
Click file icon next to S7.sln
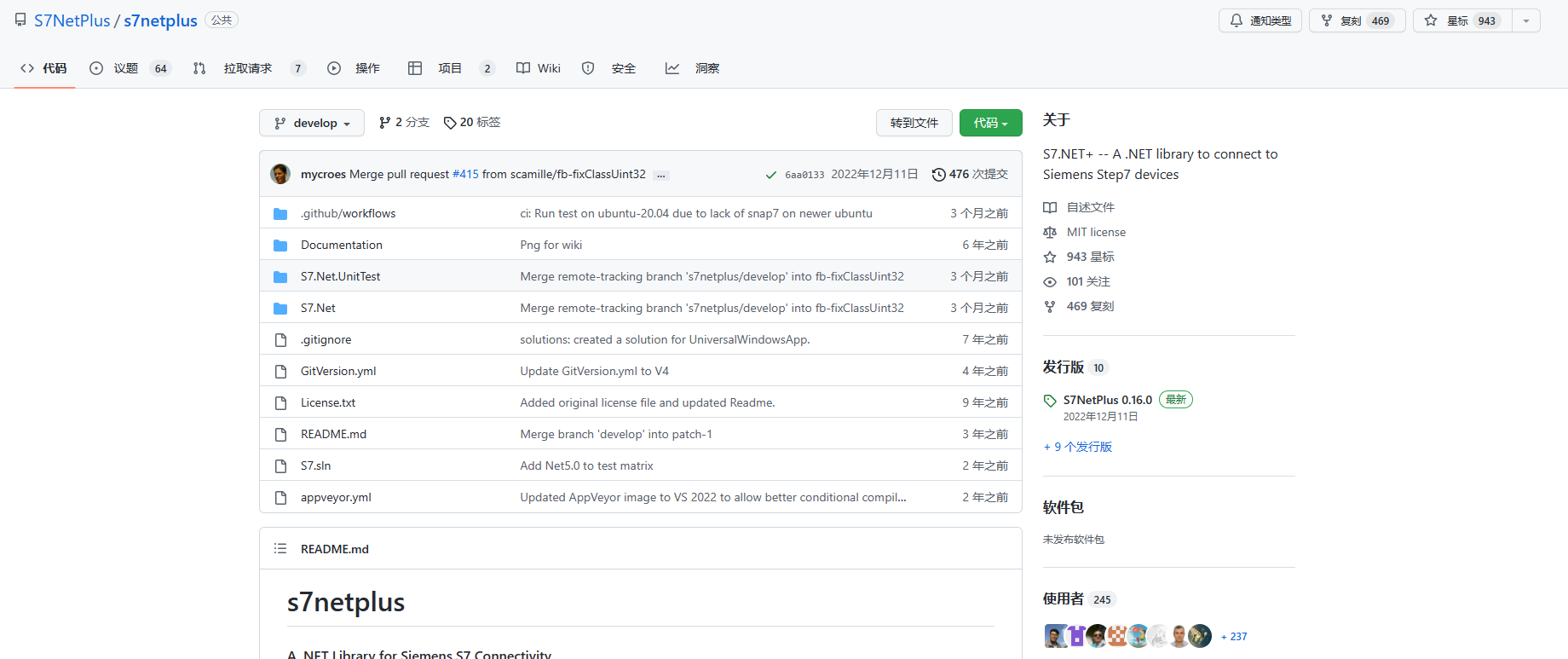[x=280, y=466]
